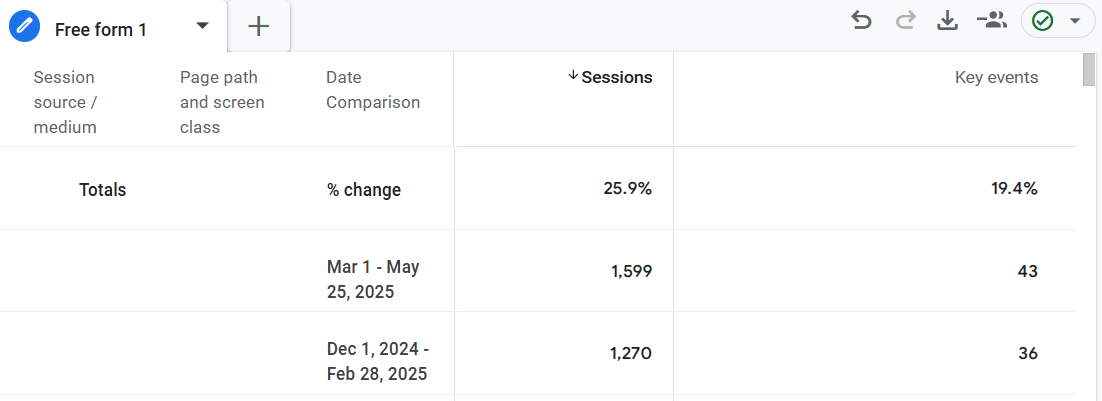Screen dimensions: 1102x401
Task: Select the Free form 1 tab
Action: [x=101, y=30]
